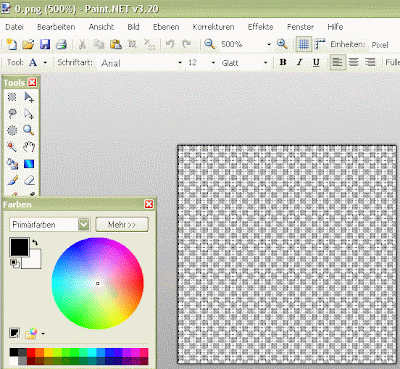
Task: Select the Eraser tool
Action: click(29, 180)
